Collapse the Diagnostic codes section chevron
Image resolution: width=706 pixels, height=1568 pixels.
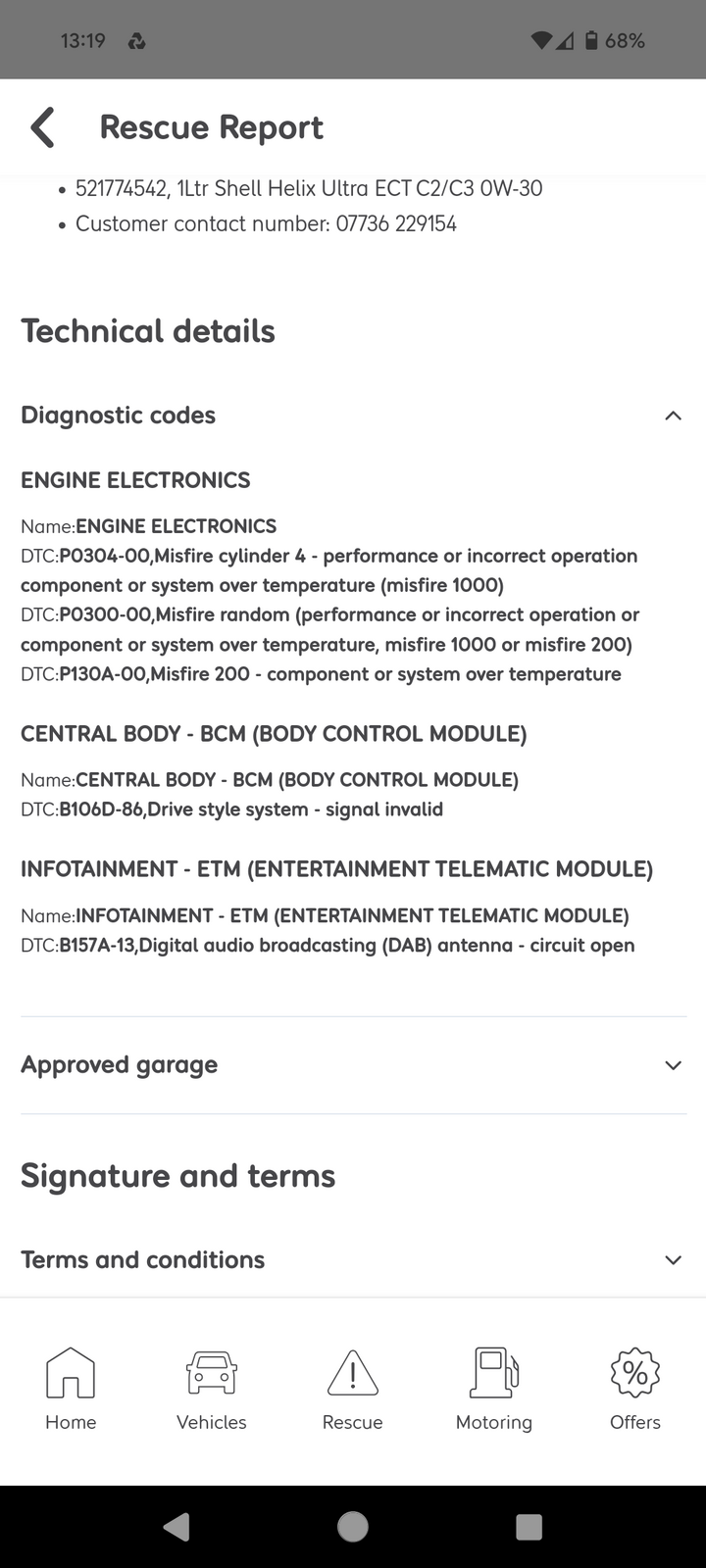pos(673,416)
